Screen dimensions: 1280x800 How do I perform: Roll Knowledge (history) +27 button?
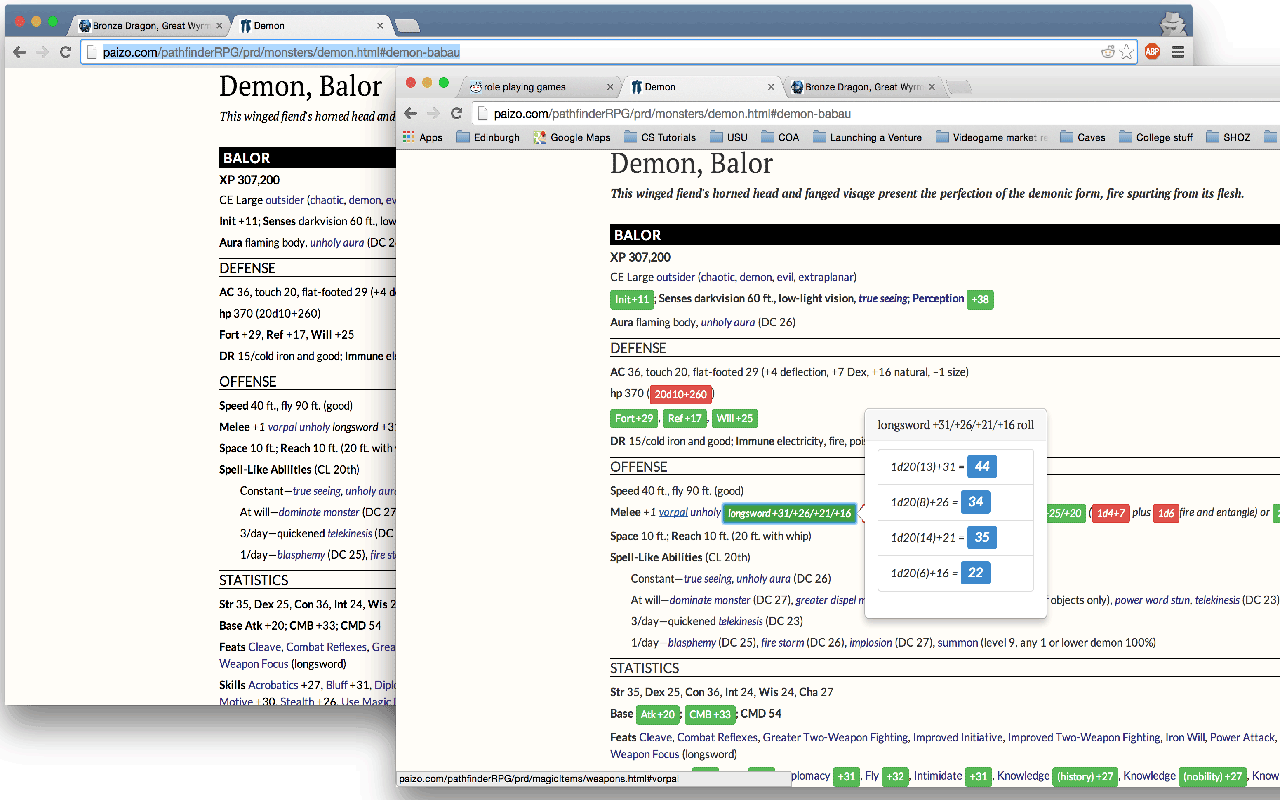tap(1086, 777)
